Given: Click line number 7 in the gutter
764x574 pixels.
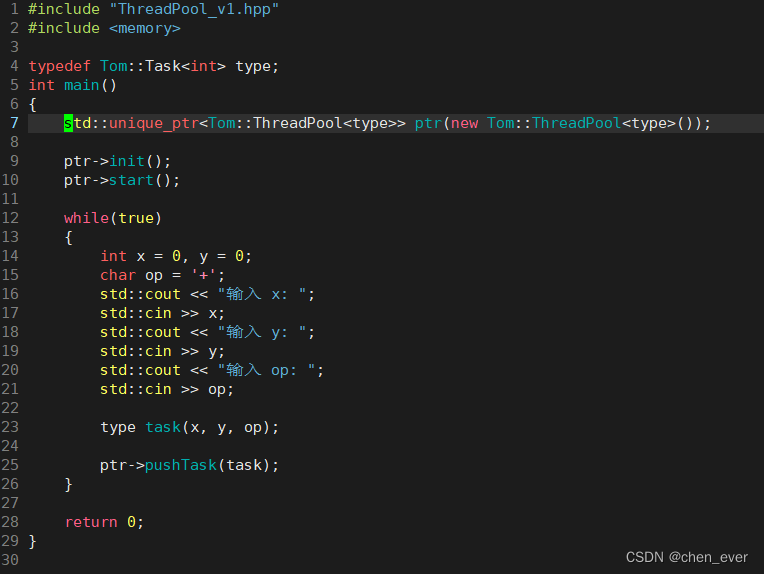Looking at the screenshot, I should click(15, 123).
